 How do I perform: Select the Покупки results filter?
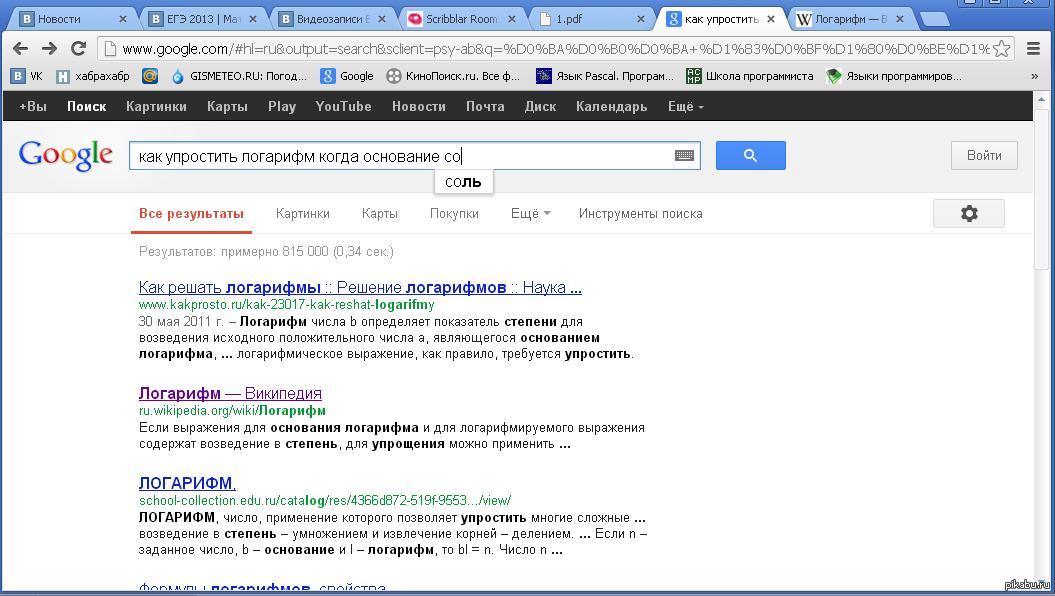click(x=454, y=214)
